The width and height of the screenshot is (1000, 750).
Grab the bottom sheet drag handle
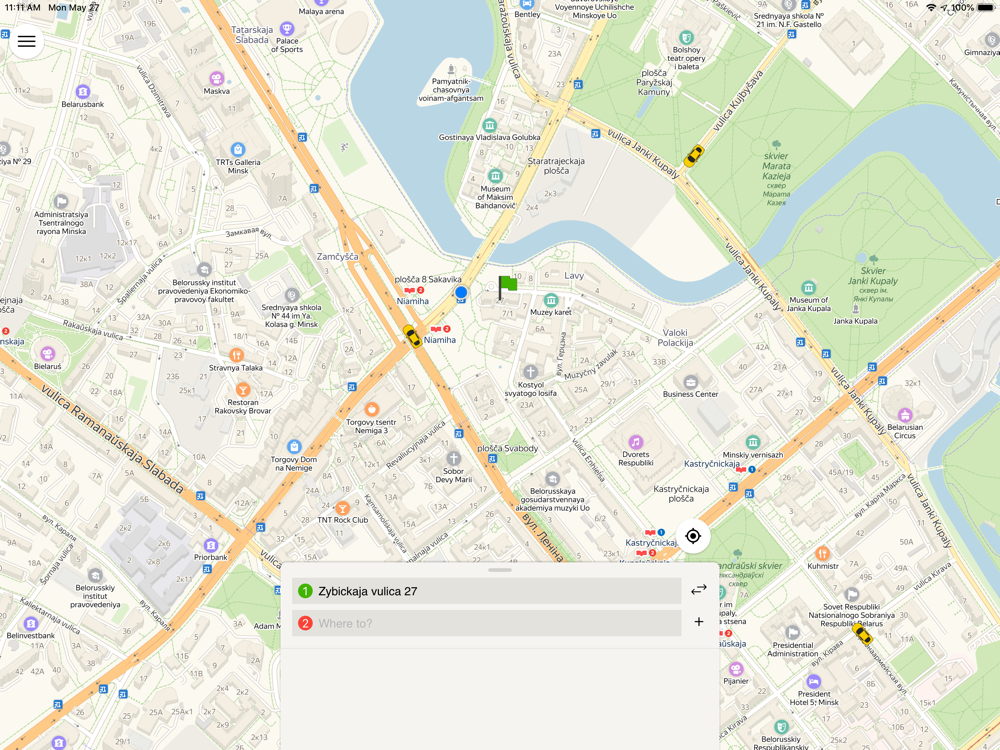pyautogui.click(x=500, y=570)
